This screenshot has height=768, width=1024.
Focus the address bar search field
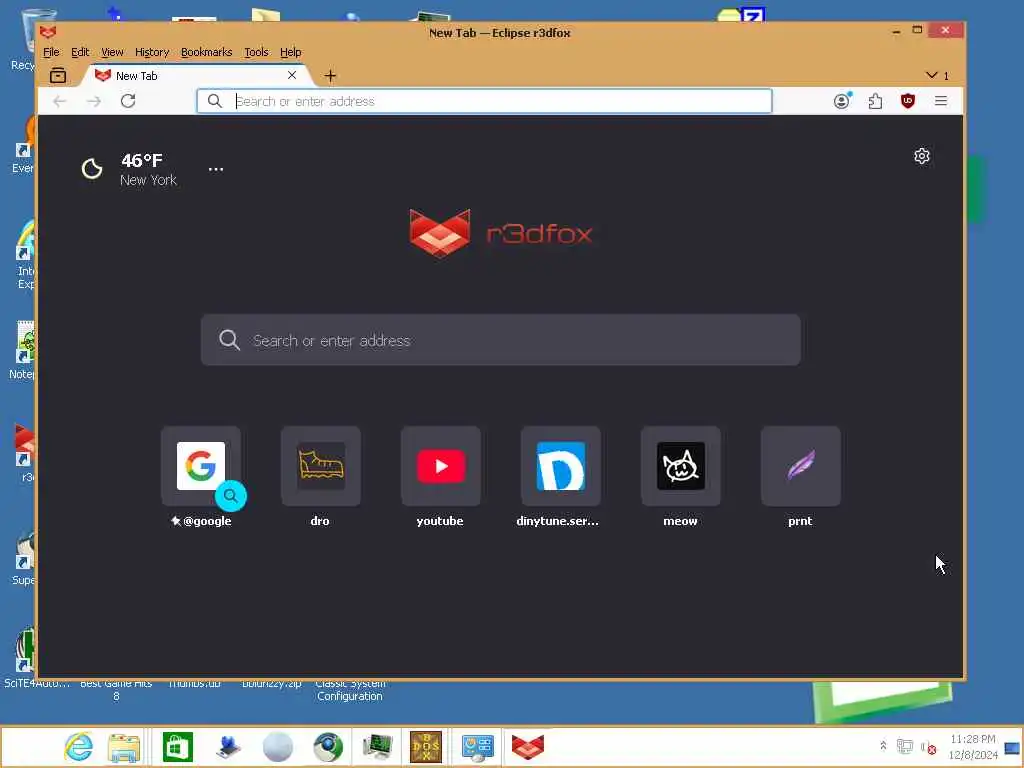tap(485, 101)
